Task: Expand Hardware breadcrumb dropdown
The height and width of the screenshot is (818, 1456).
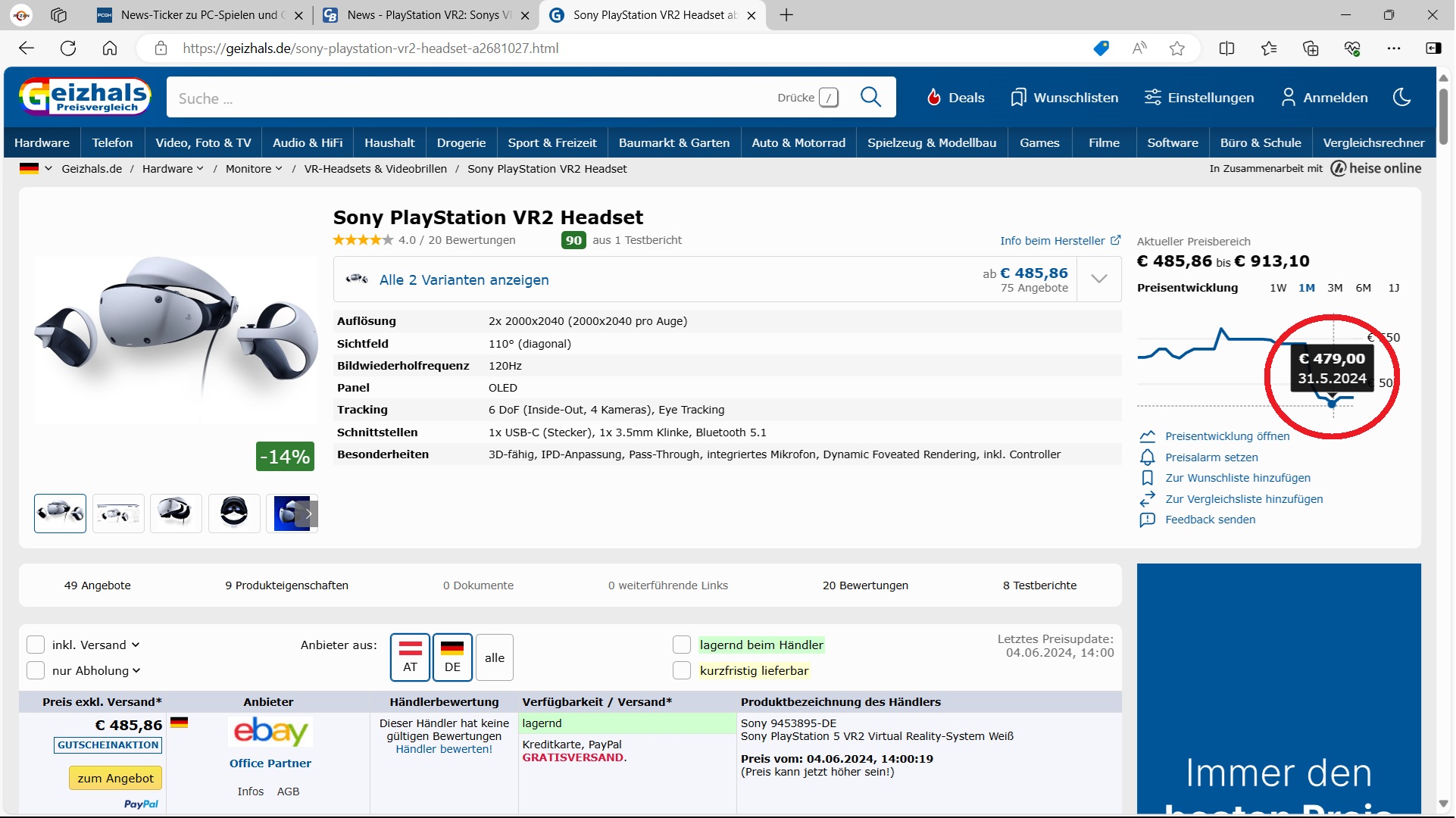Action: pyautogui.click(x=200, y=169)
